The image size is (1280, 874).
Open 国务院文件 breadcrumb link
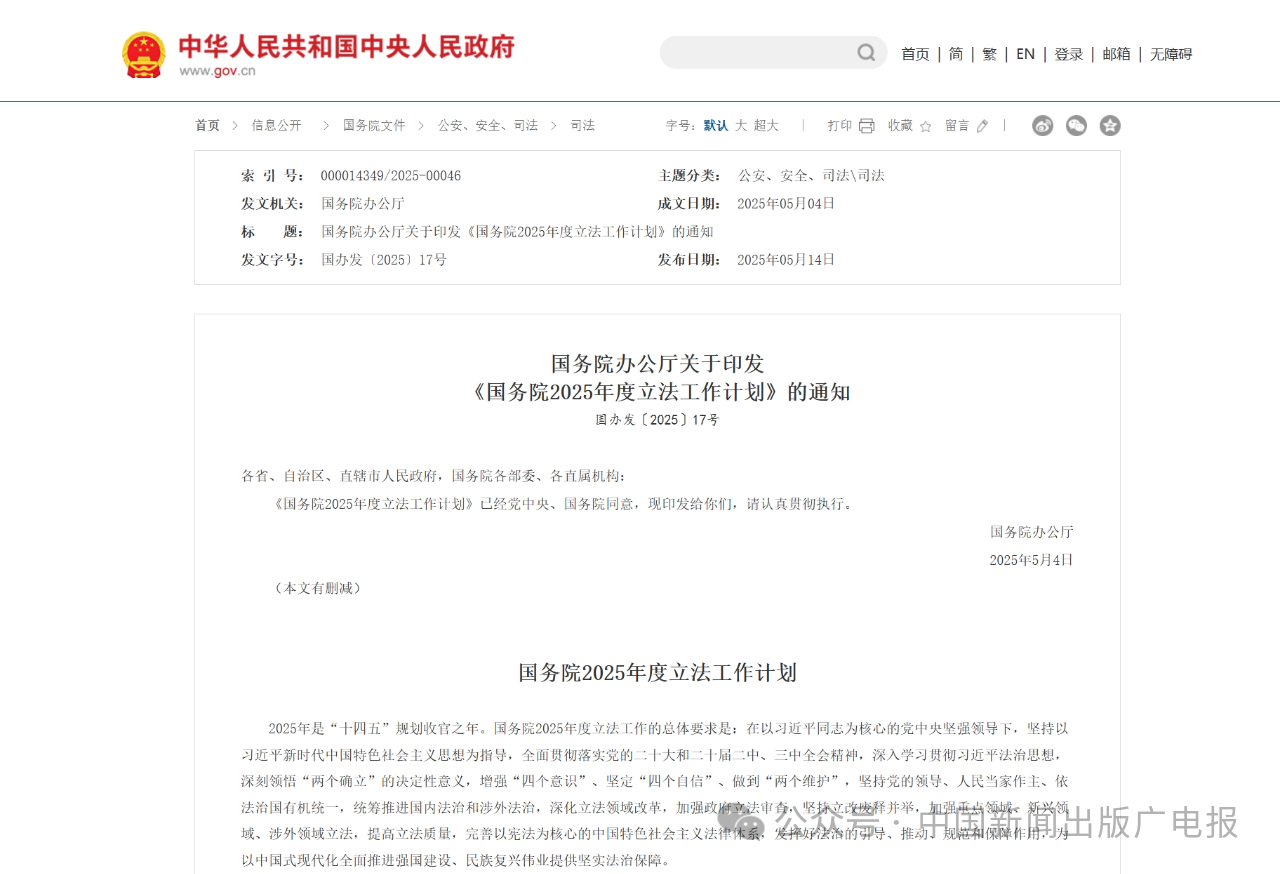pos(375,125)
